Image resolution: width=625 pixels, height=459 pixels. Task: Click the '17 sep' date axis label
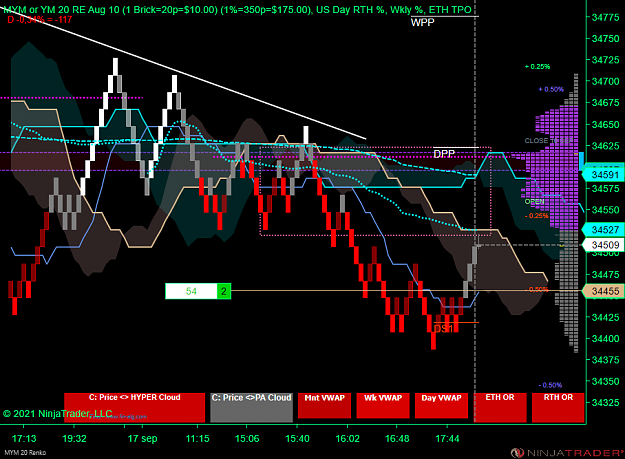coord(142,439)
